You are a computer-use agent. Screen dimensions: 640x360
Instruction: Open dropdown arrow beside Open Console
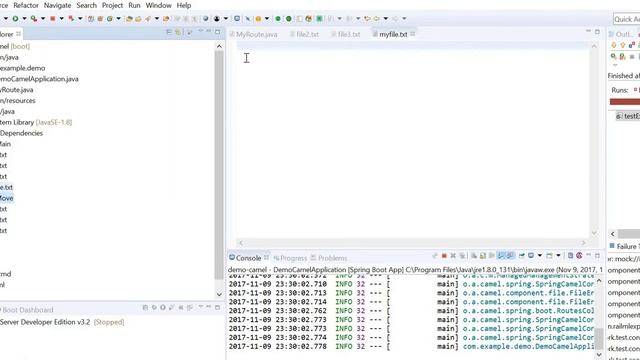pos(558,256)
